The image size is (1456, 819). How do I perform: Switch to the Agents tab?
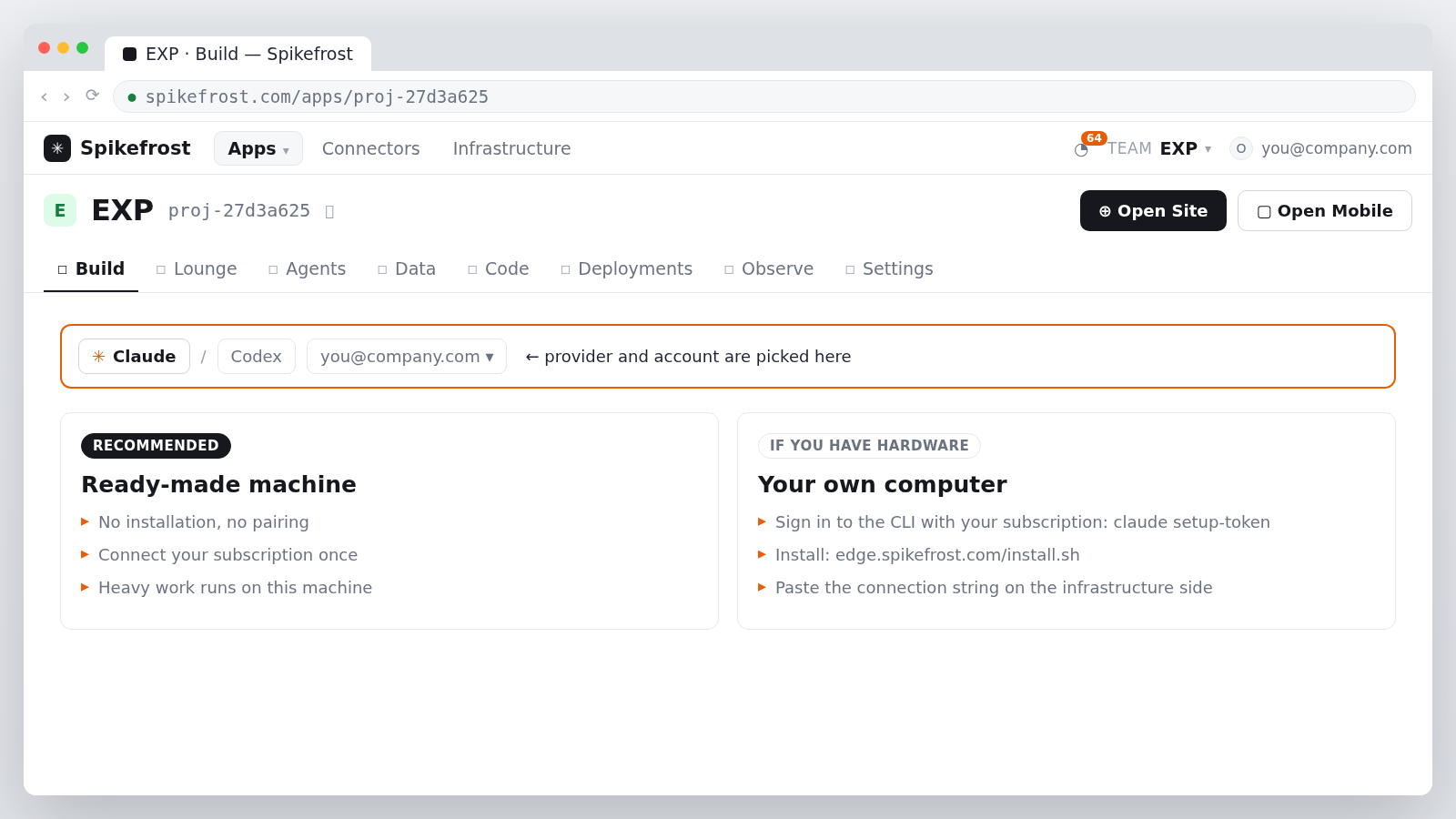307,268
